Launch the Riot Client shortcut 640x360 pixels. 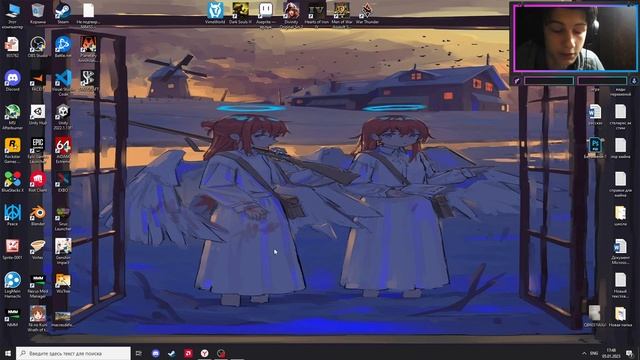pyautogui.click(x=38, y=182)
